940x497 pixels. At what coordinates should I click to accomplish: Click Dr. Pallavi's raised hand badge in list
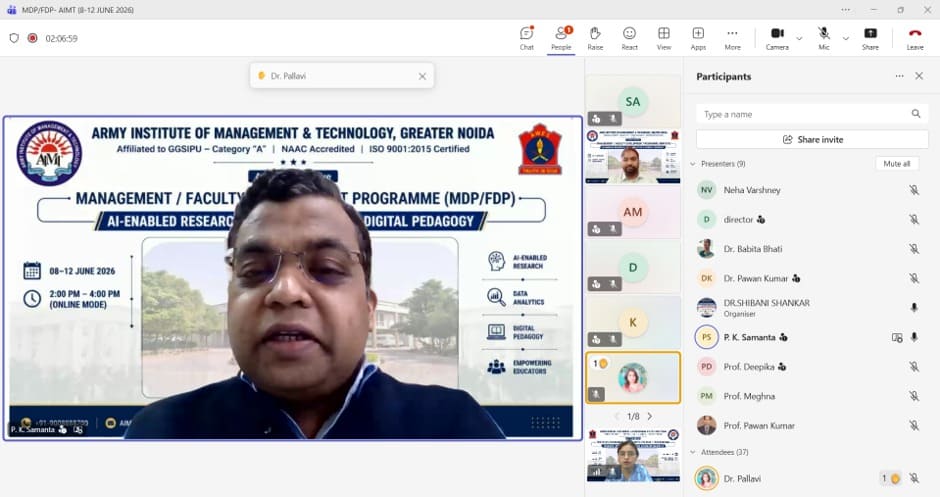890,478
